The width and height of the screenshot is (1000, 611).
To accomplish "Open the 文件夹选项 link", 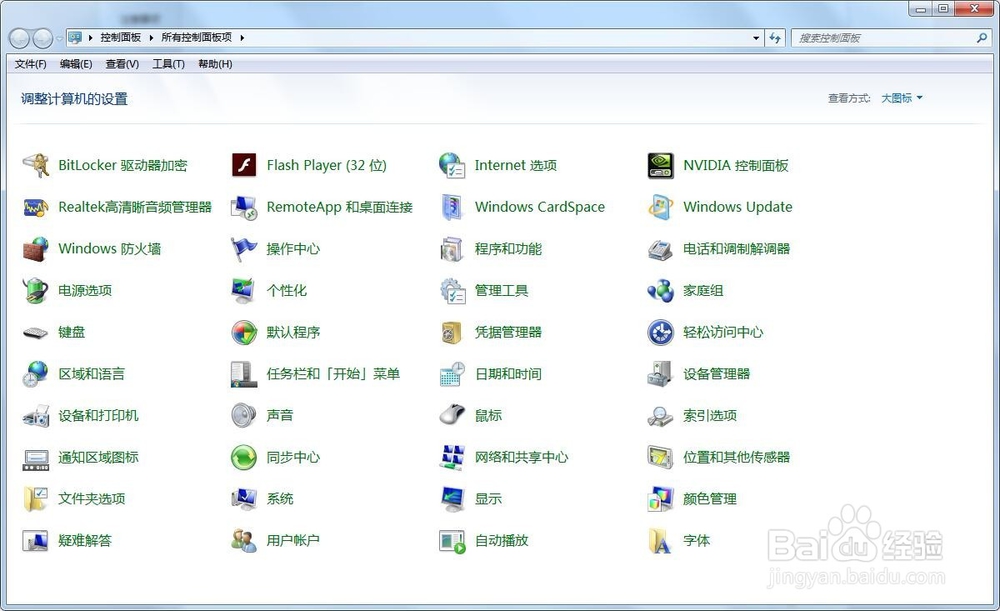I will pos(92,499).
